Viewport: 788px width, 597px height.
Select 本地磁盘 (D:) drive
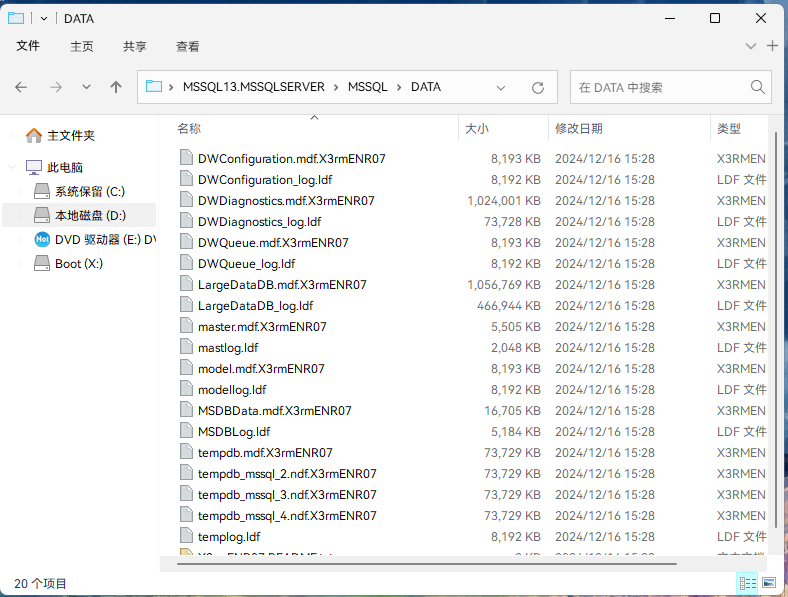tap(90, 216)
